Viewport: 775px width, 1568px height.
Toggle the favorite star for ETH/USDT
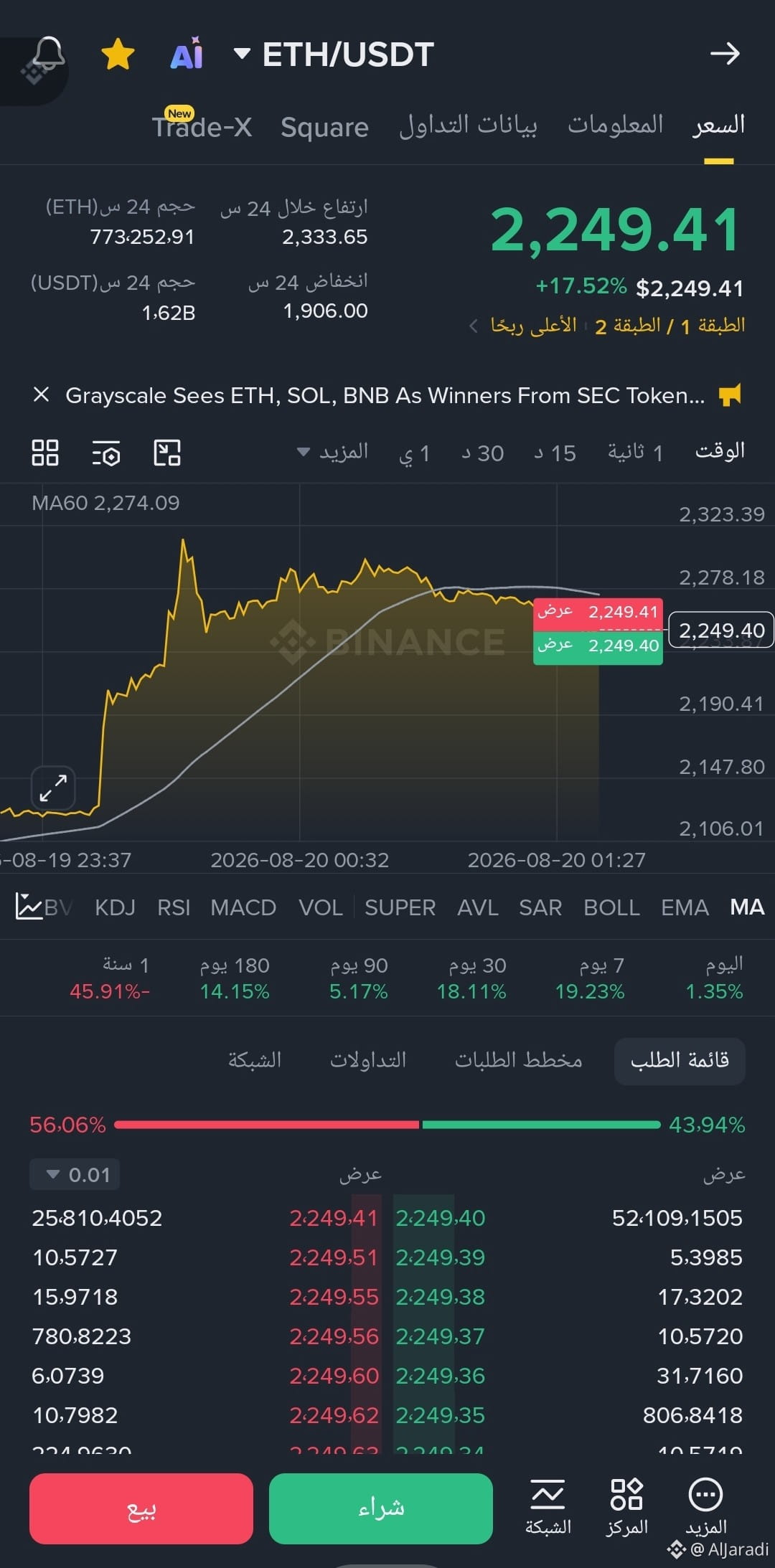pyautogui.click(x=118, y=55)
